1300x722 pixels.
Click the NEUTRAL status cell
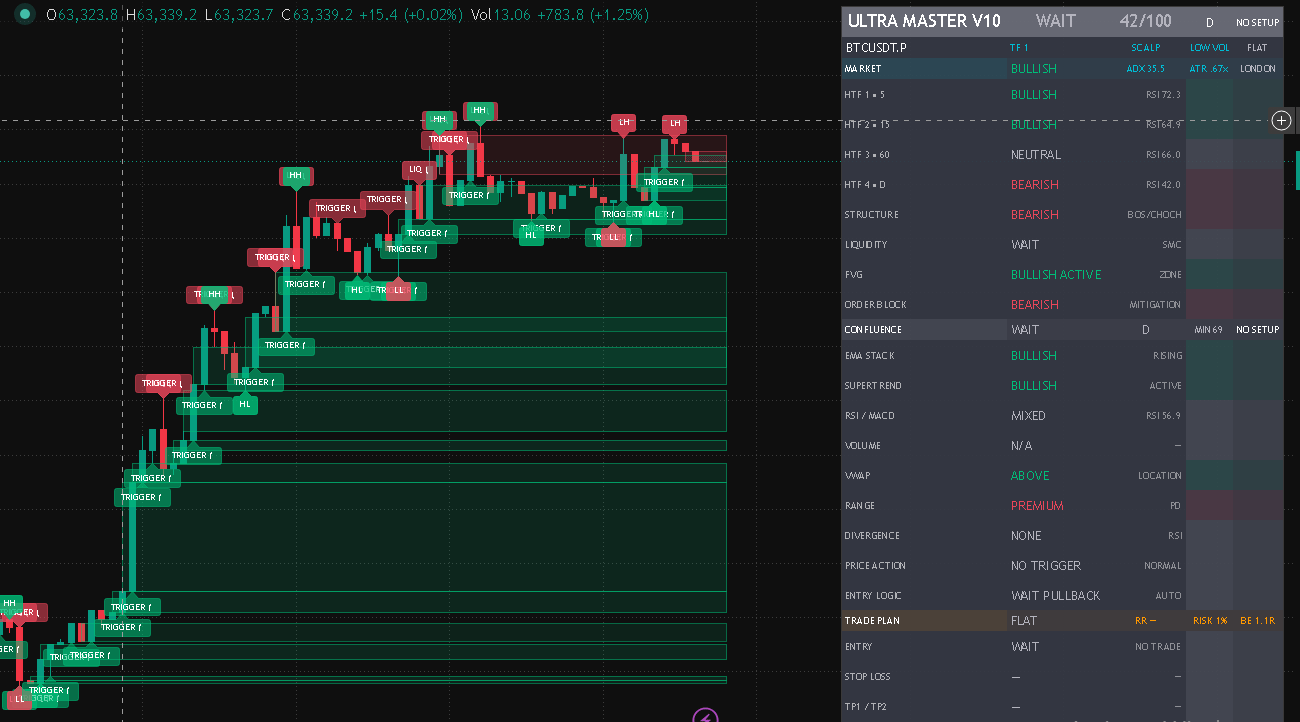coord(1036,155)
